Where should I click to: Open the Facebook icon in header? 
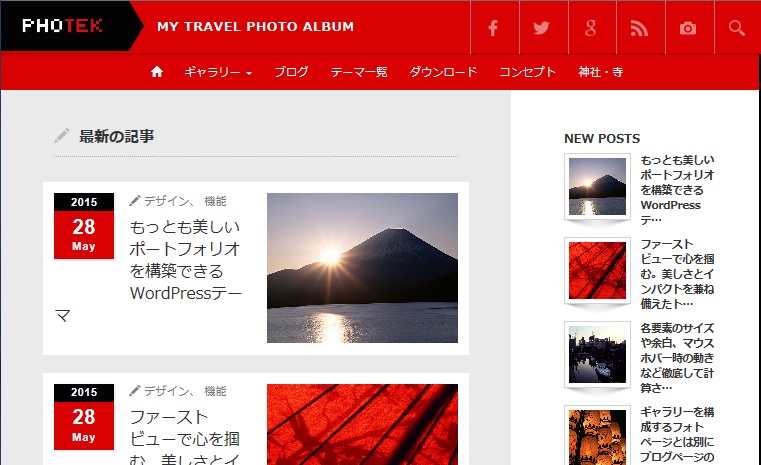[494, 28]
